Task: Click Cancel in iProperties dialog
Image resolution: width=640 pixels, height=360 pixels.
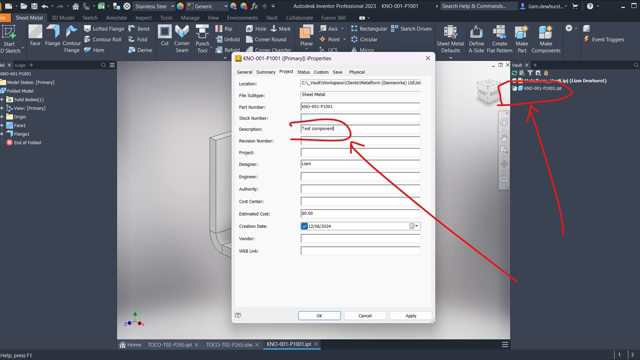Action: point(365,316)
